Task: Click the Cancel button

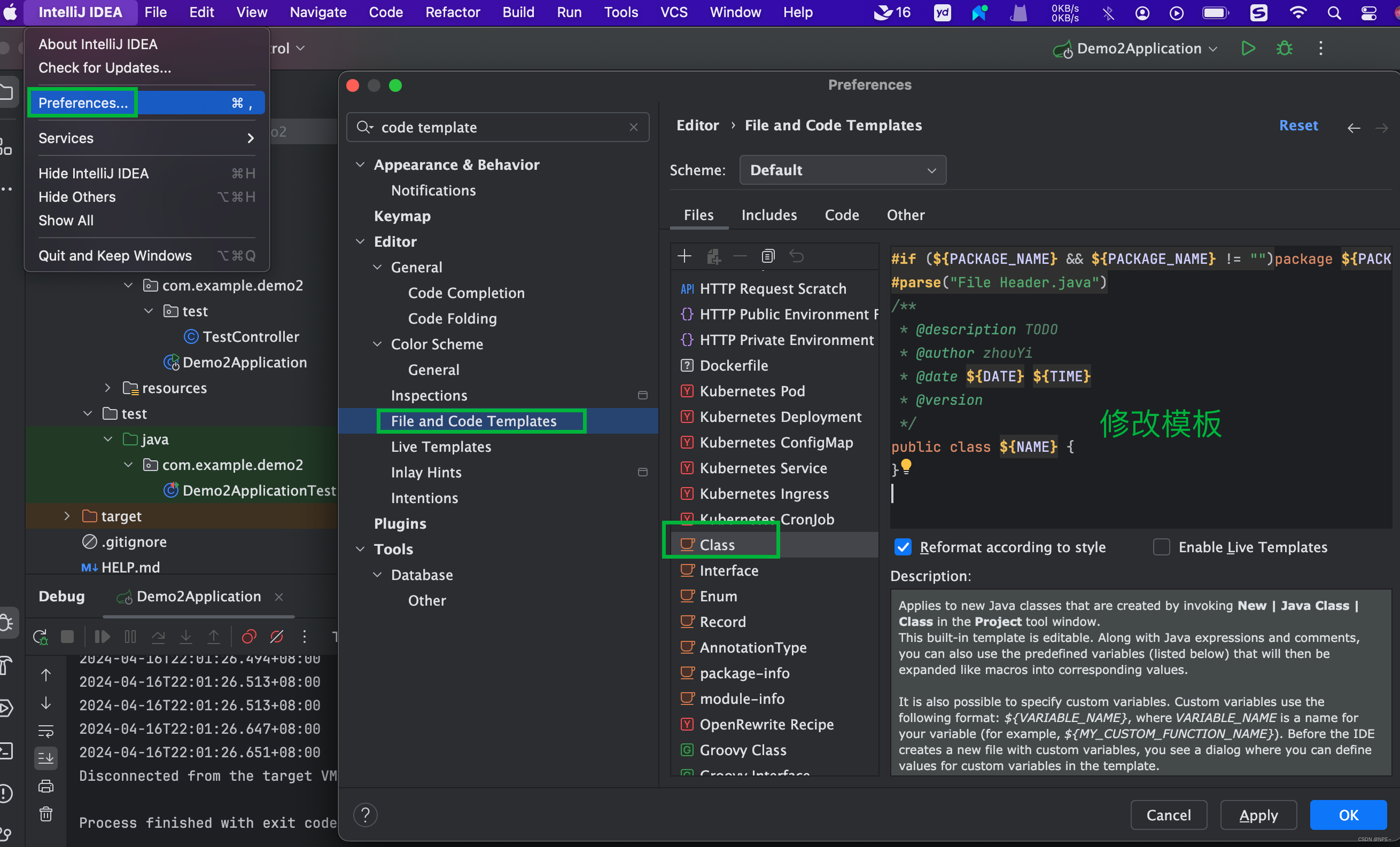Action: click(x=1168, y=815)
